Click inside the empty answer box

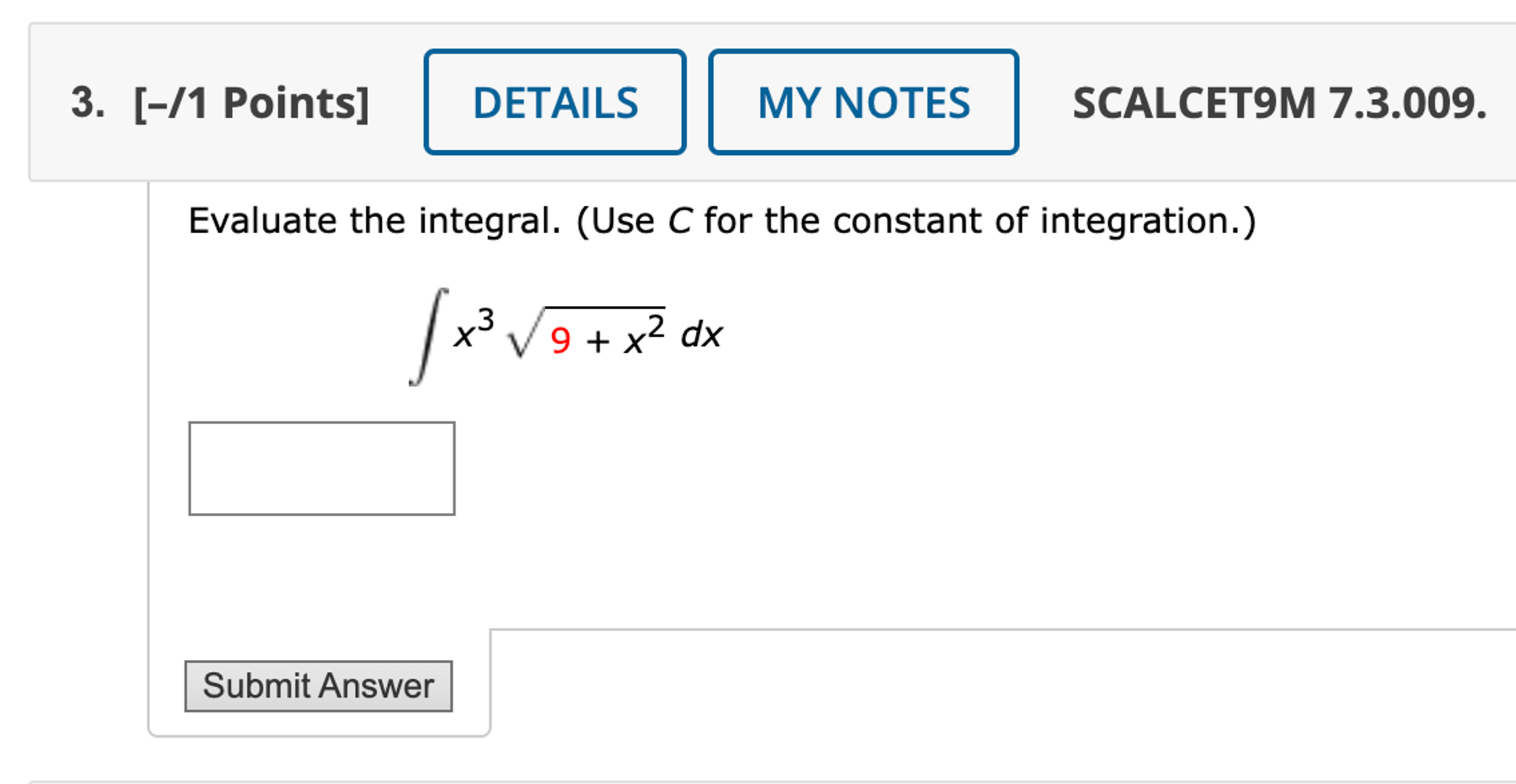click(x=321, y=468)
